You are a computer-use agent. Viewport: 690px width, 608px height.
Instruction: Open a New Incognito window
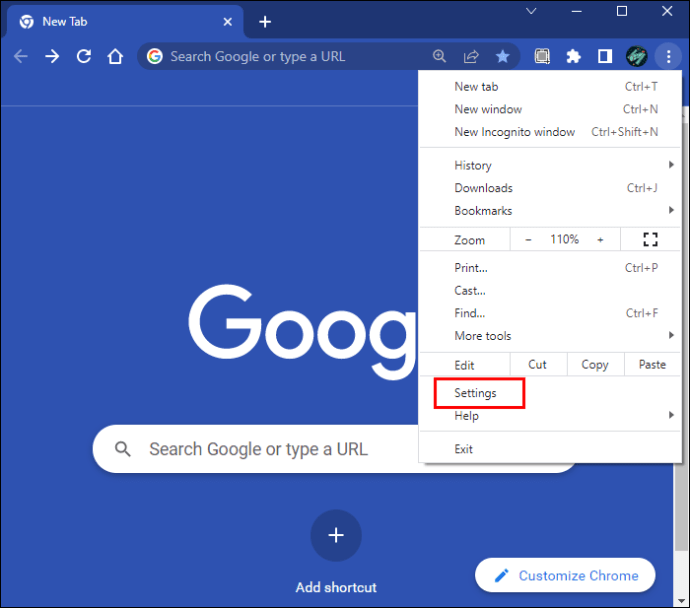(550, 132)
